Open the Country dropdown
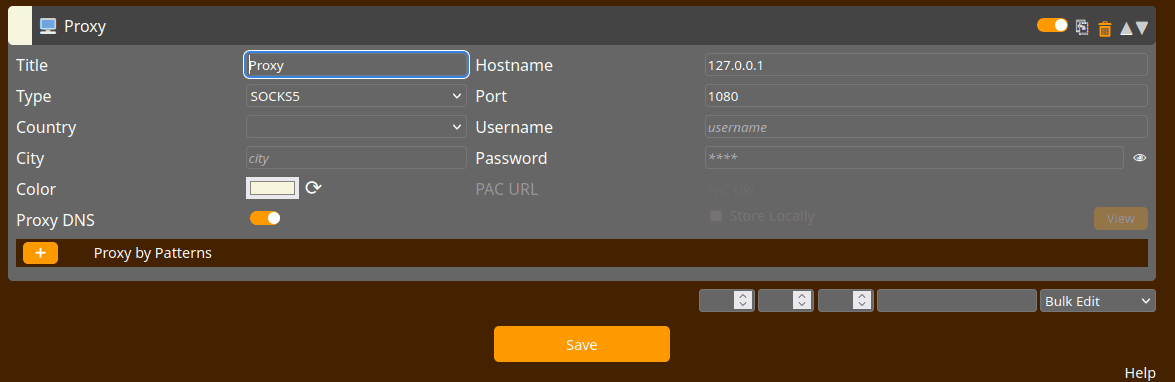 pyautogui.click(x=357, y=127)
